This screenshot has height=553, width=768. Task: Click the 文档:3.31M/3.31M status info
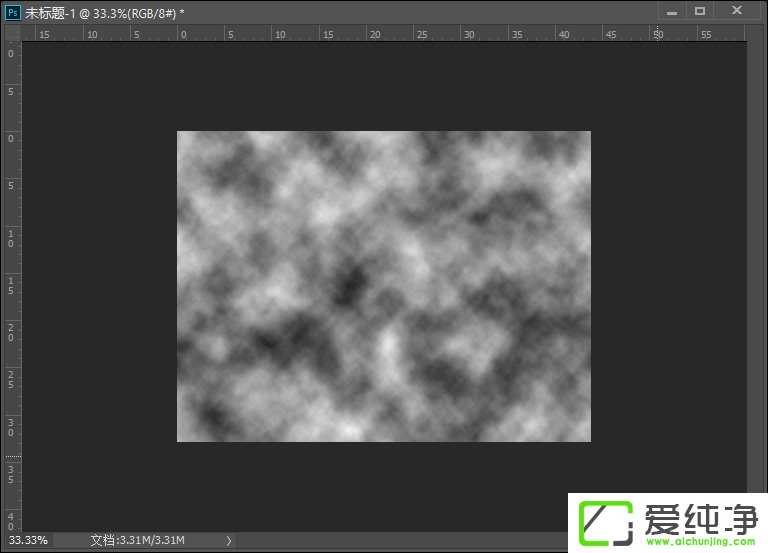[137, 540]
